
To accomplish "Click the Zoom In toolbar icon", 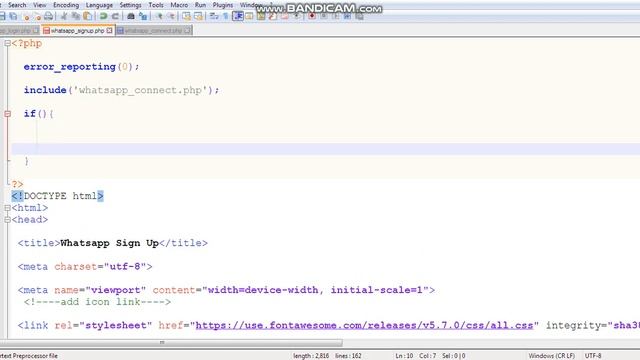I will click(x=159, y=16).
